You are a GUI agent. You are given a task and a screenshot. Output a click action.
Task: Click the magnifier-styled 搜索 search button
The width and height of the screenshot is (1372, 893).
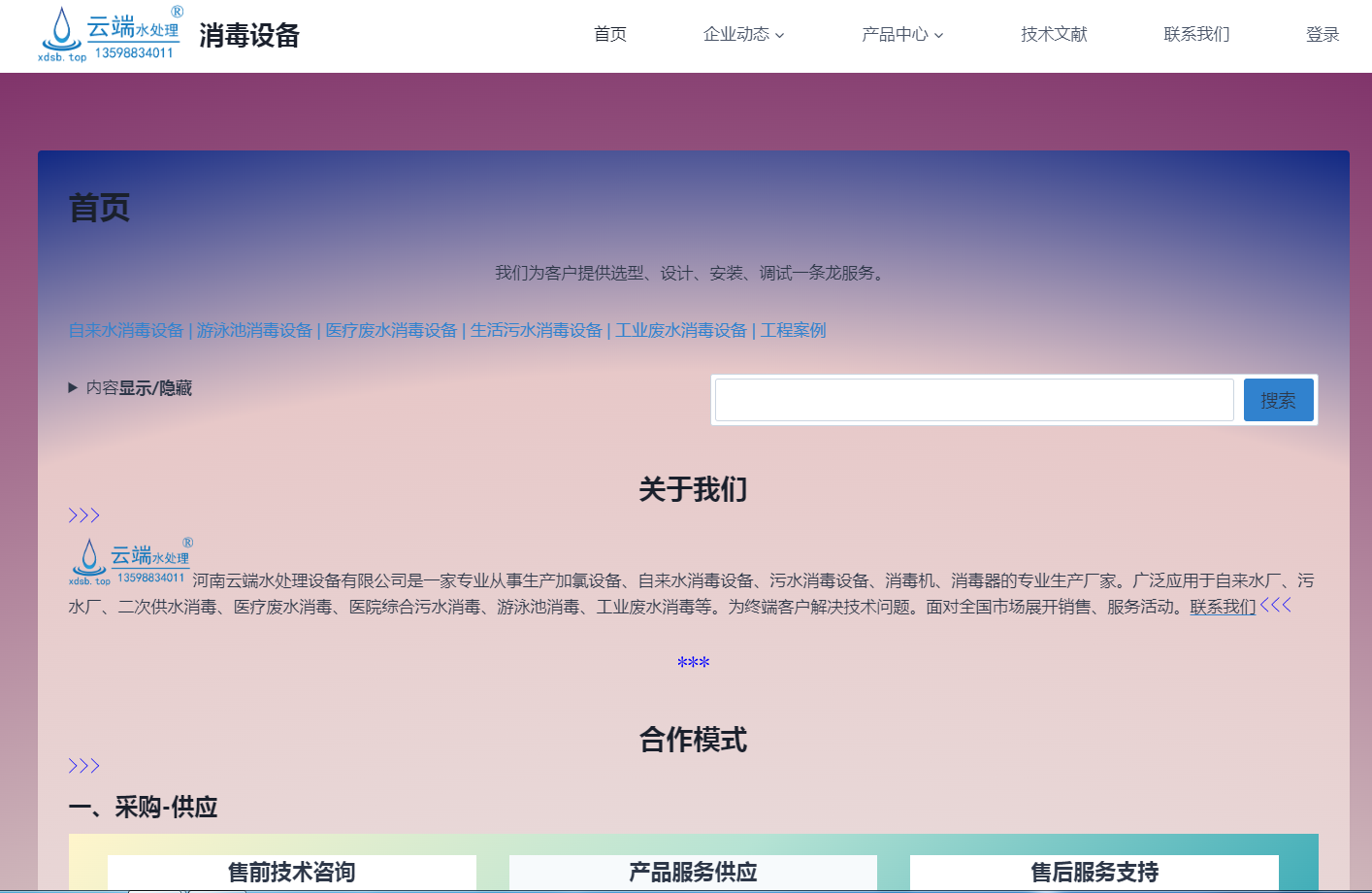tap(1278, 399)
